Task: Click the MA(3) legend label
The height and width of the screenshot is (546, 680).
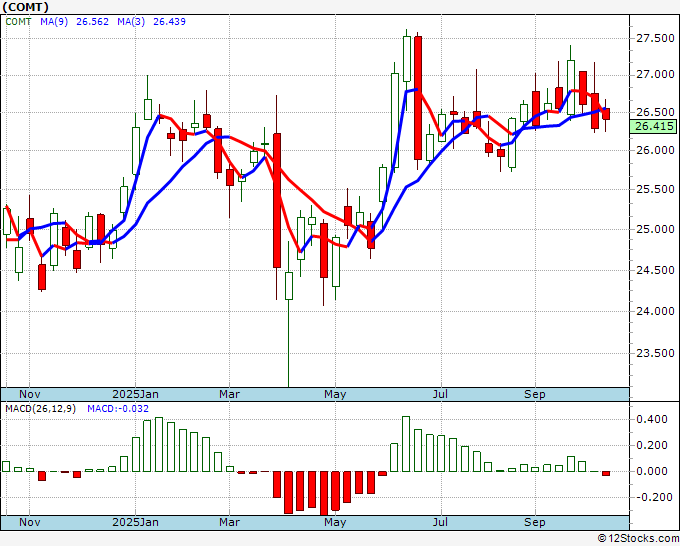Action: 131,22
